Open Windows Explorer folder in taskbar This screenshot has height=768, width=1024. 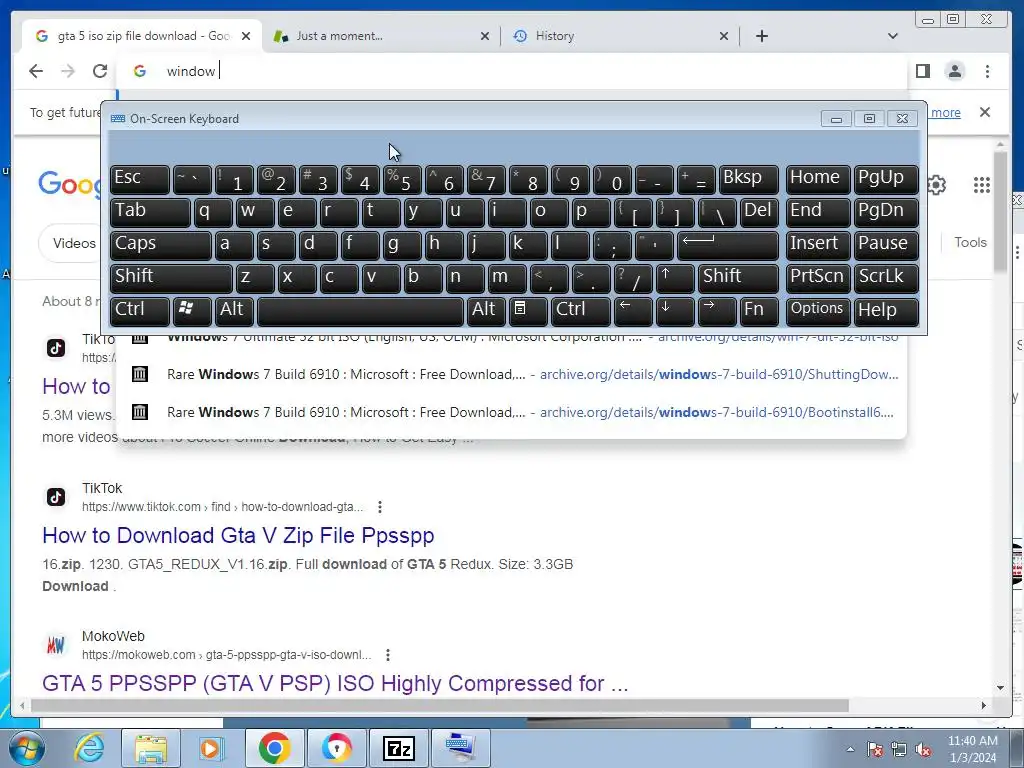point(151,748)
